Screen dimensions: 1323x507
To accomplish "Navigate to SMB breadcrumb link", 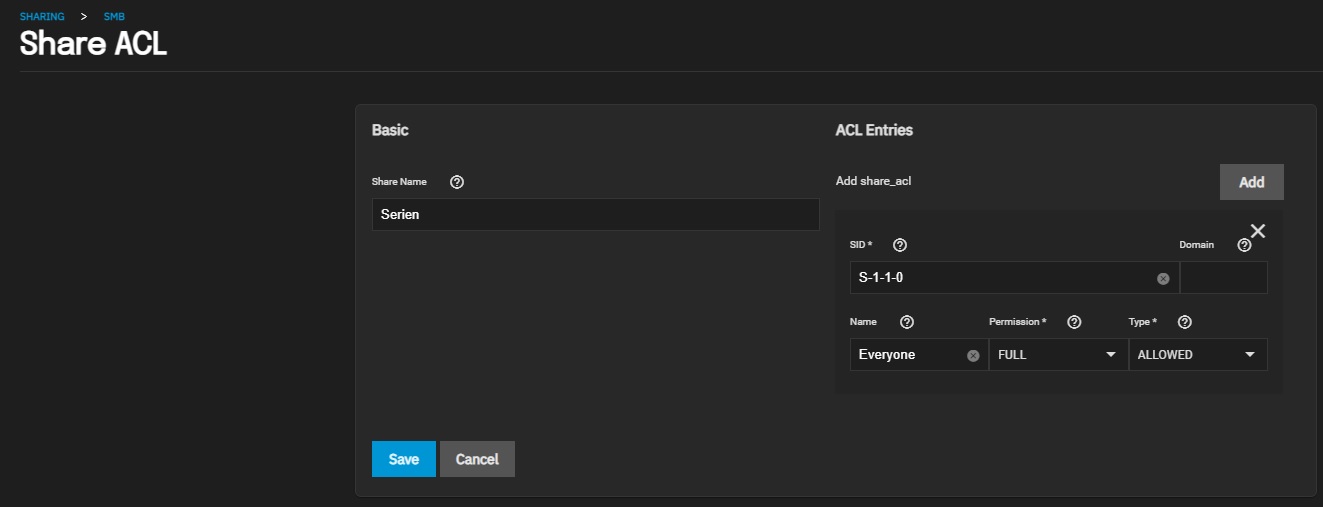I will [114, 17].
